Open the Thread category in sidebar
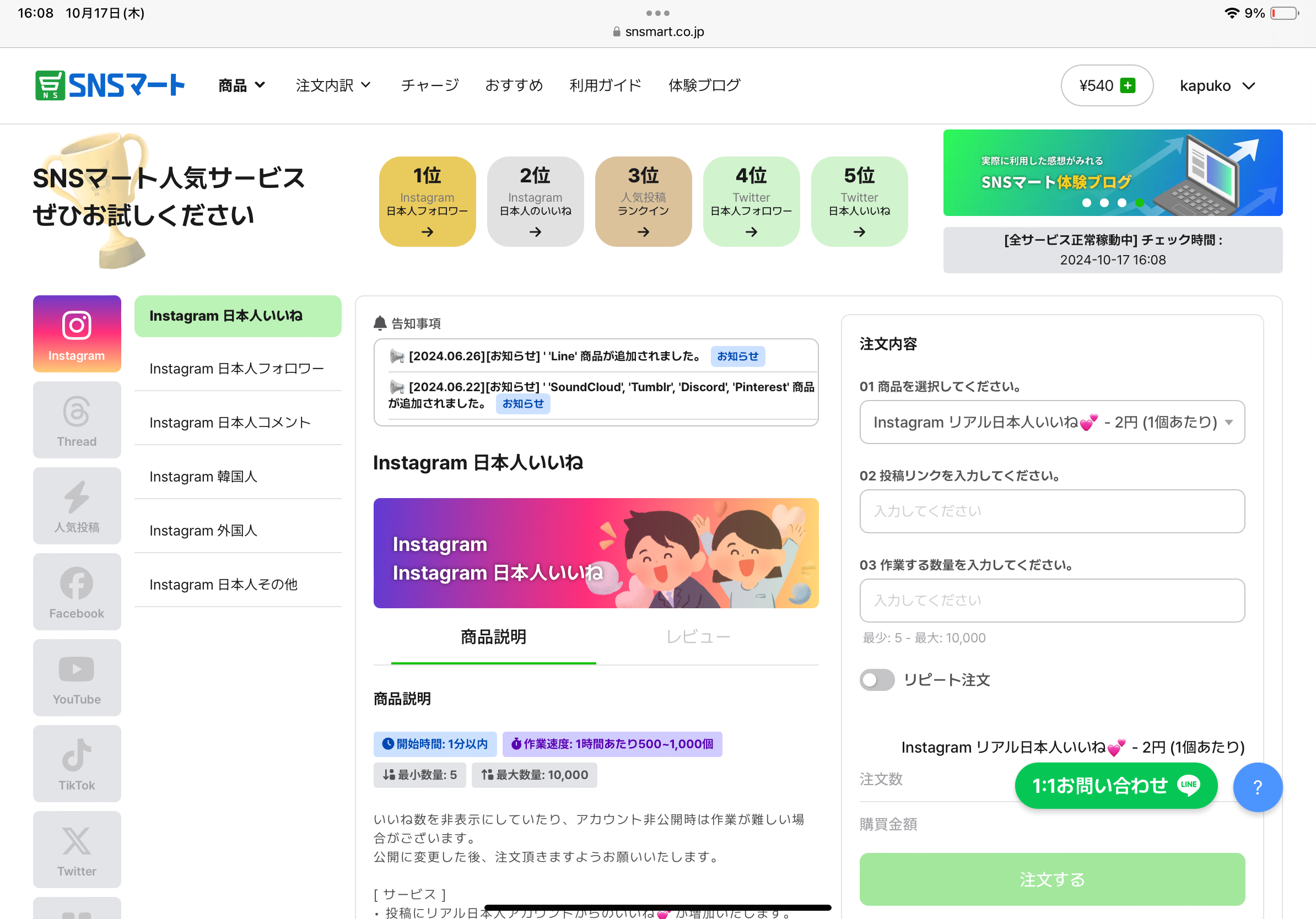 pos(77,419)
